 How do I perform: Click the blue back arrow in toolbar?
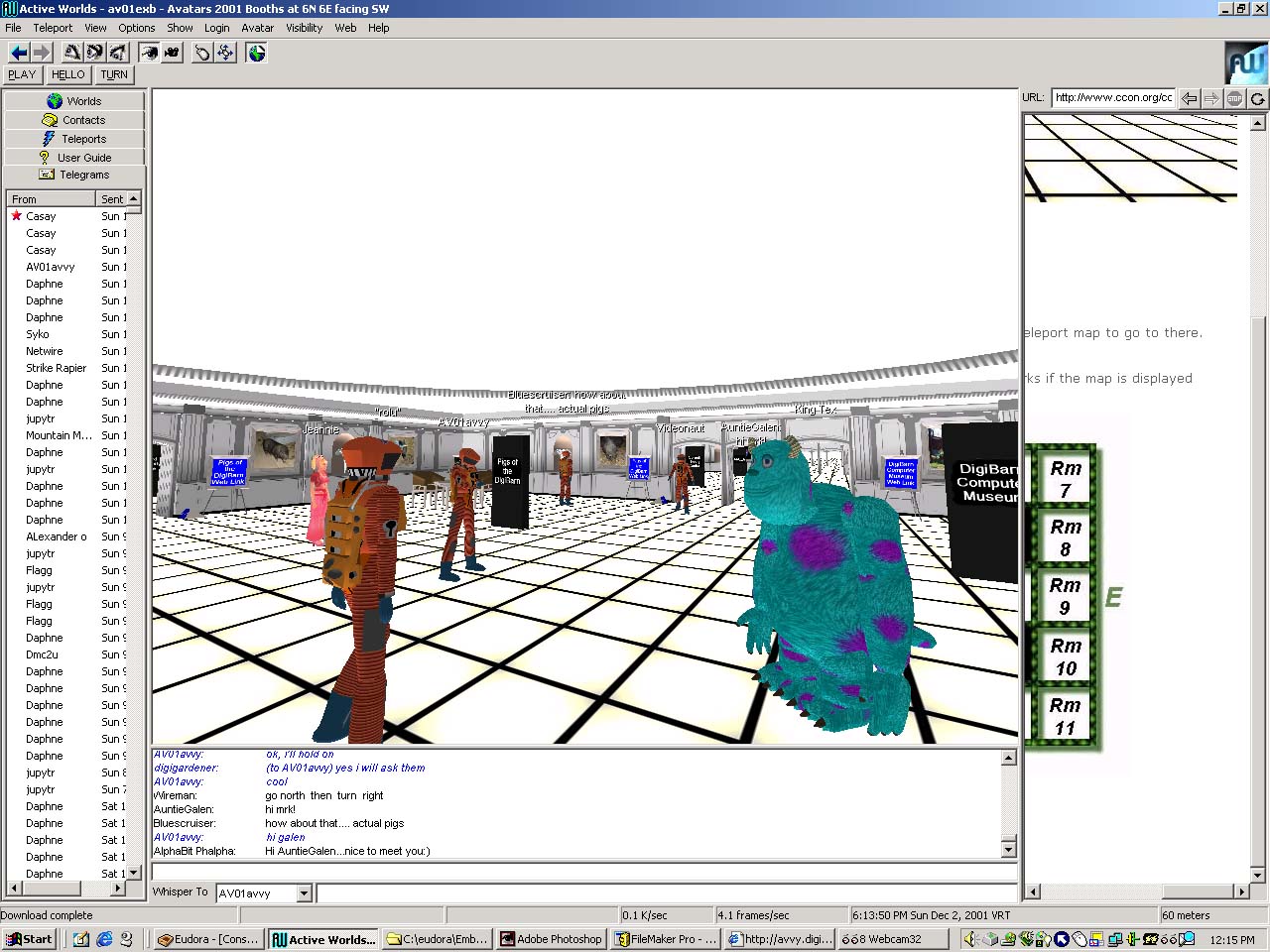click(x=18, y=53)
